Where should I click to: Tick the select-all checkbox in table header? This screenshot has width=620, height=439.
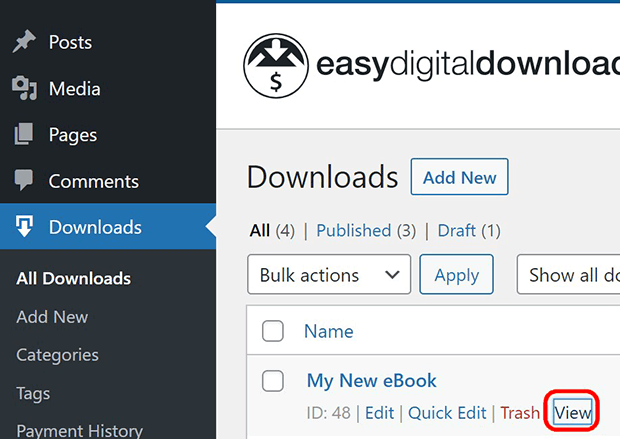click(273, 331)
